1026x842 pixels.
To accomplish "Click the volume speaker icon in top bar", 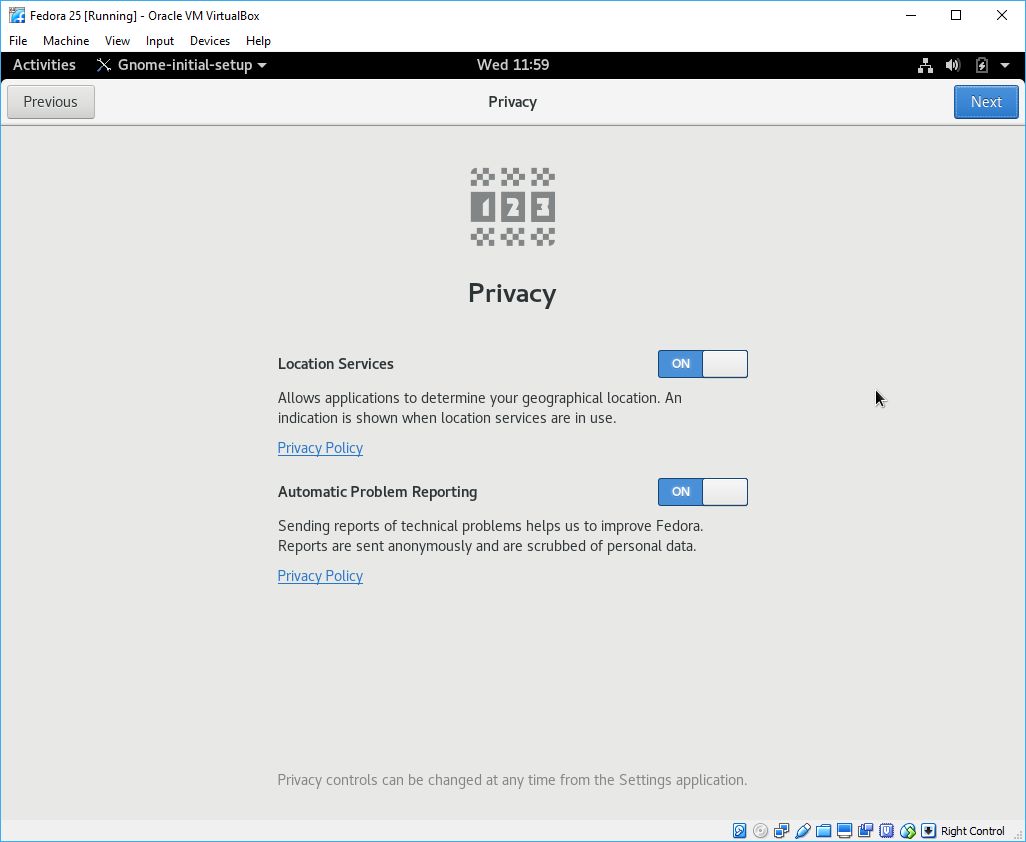I will (x=953, y=65).
